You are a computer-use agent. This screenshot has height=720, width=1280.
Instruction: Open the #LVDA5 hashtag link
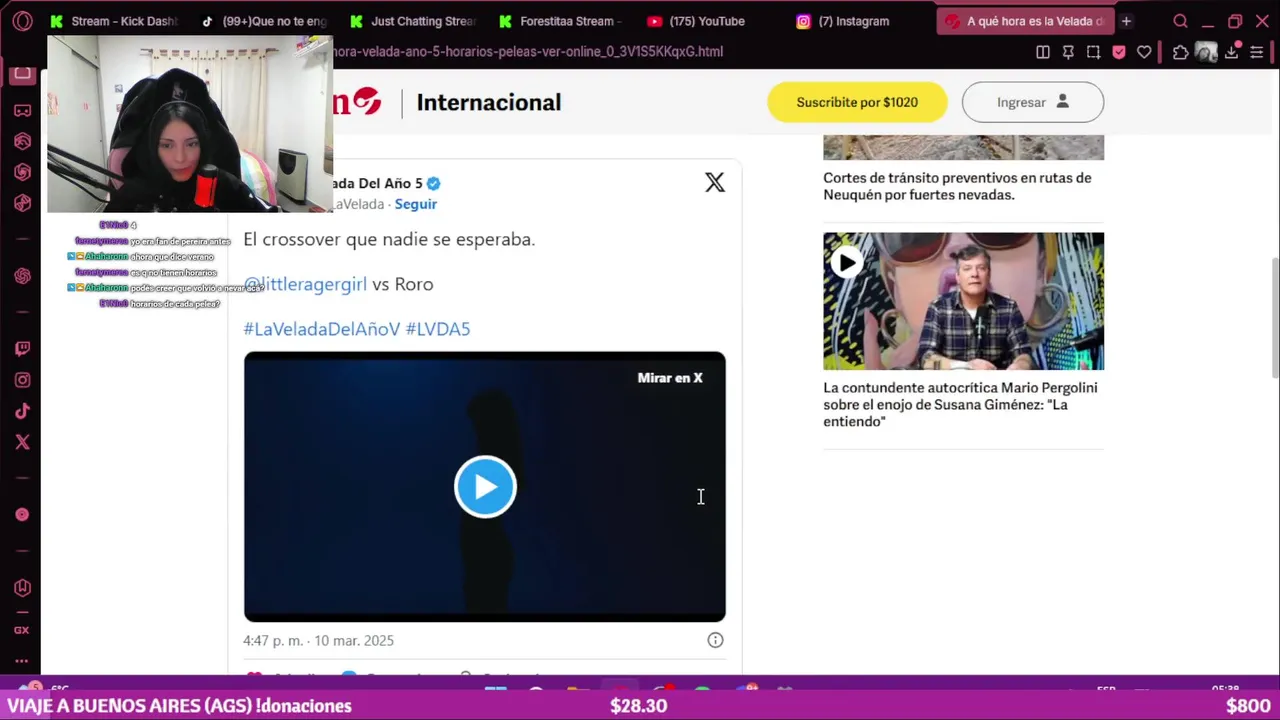pos(438,329)
